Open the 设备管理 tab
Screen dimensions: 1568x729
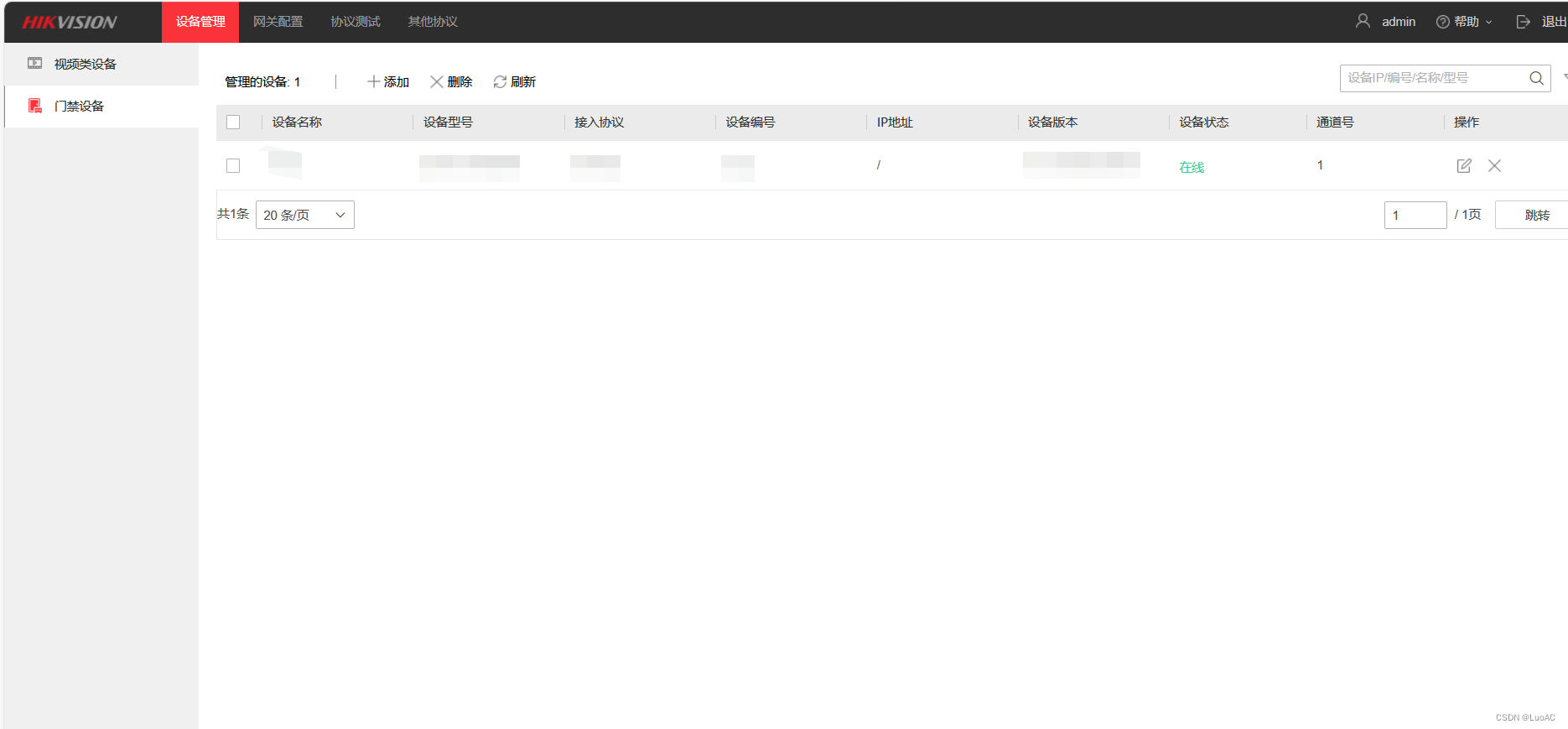(x=200, y=22)
